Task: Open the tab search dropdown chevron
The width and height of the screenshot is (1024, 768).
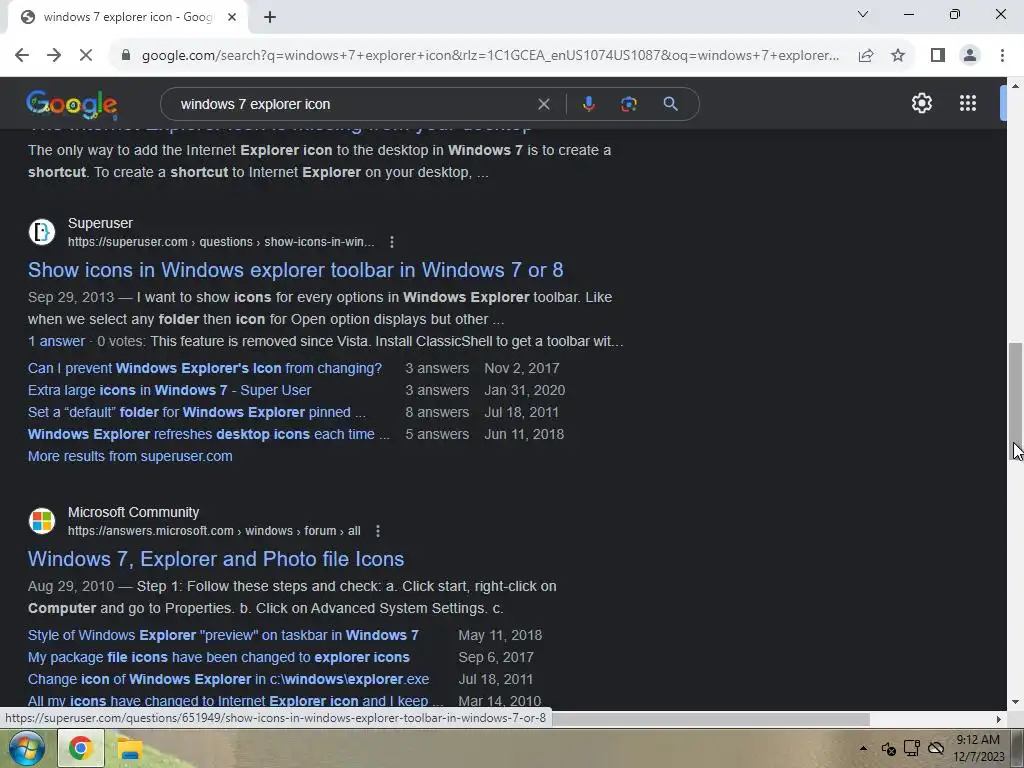Action: [x=863, y=14]
